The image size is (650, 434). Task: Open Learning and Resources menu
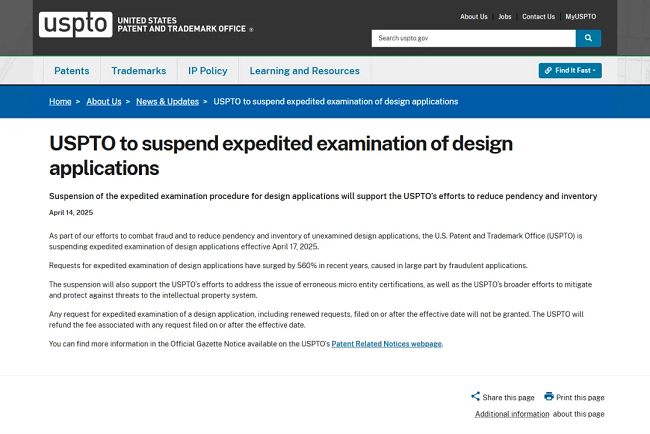click(x=304, y=71)
